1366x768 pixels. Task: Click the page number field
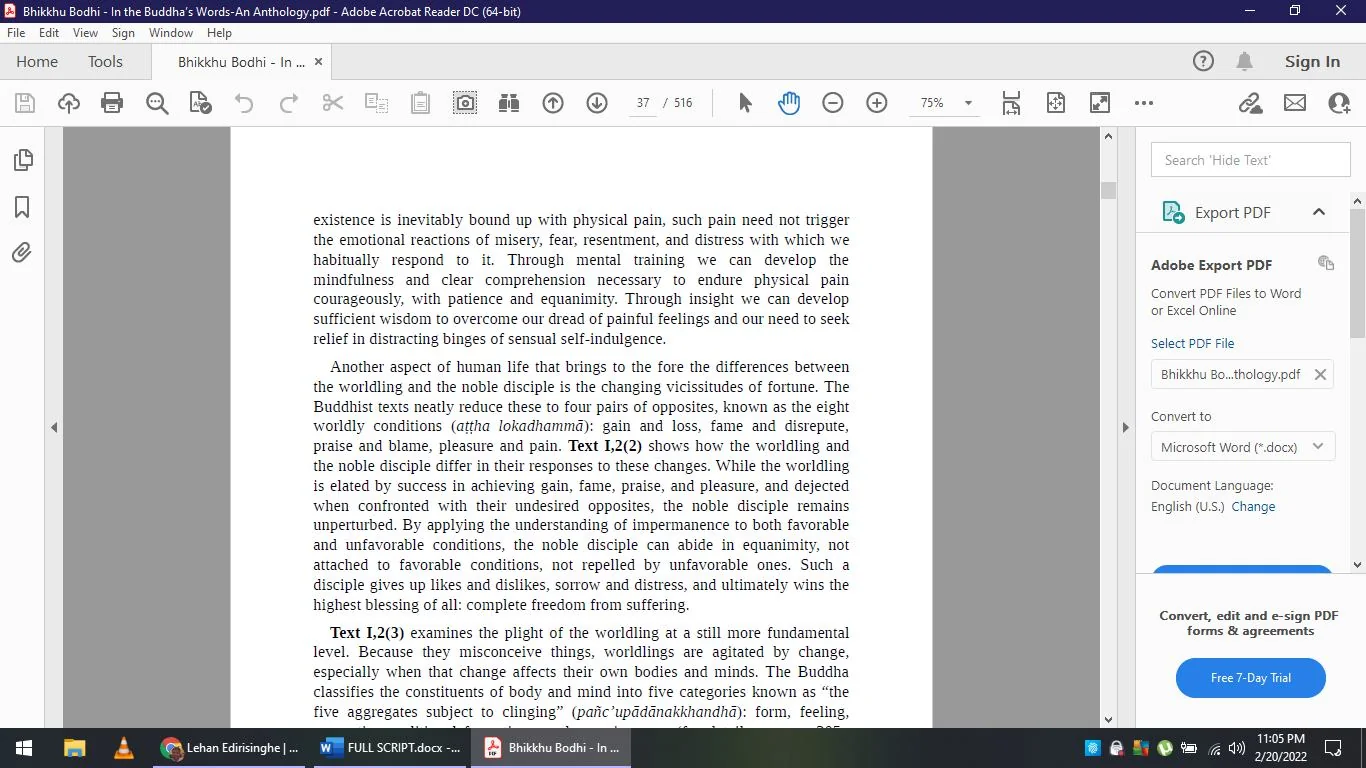[x=643, y=103]
